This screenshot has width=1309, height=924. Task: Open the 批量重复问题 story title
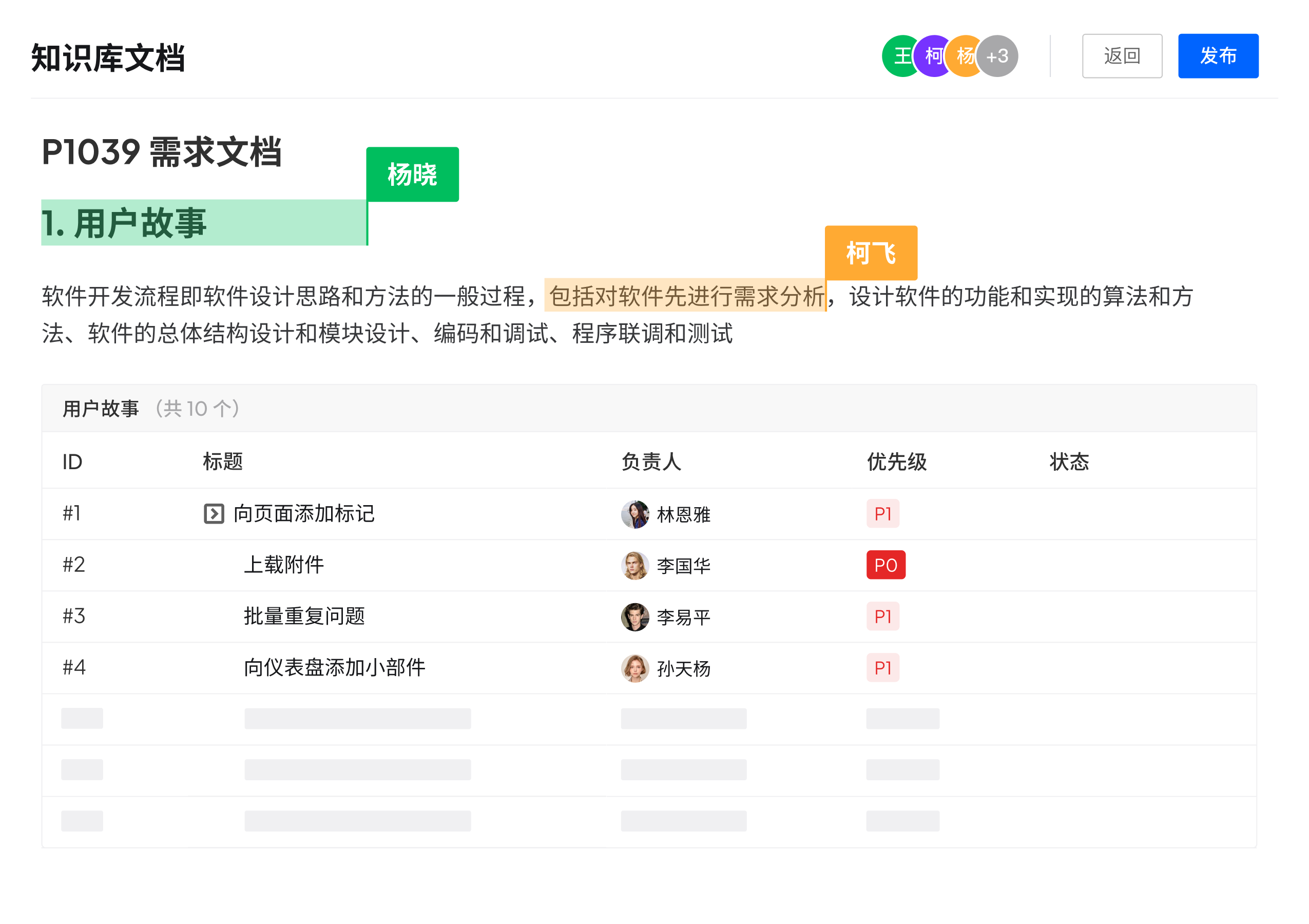[x=304, y=616]
